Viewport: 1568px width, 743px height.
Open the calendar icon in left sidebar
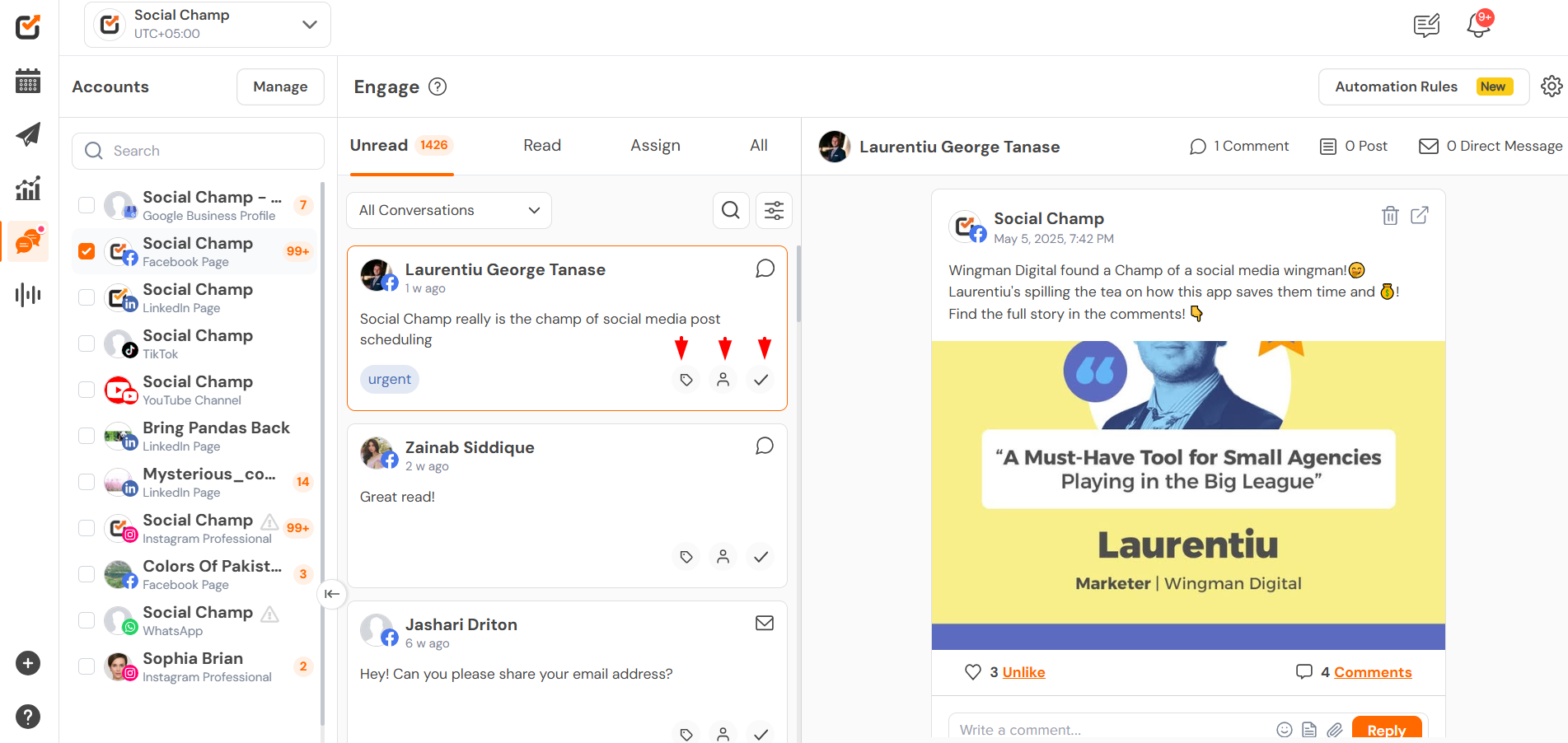28,81
